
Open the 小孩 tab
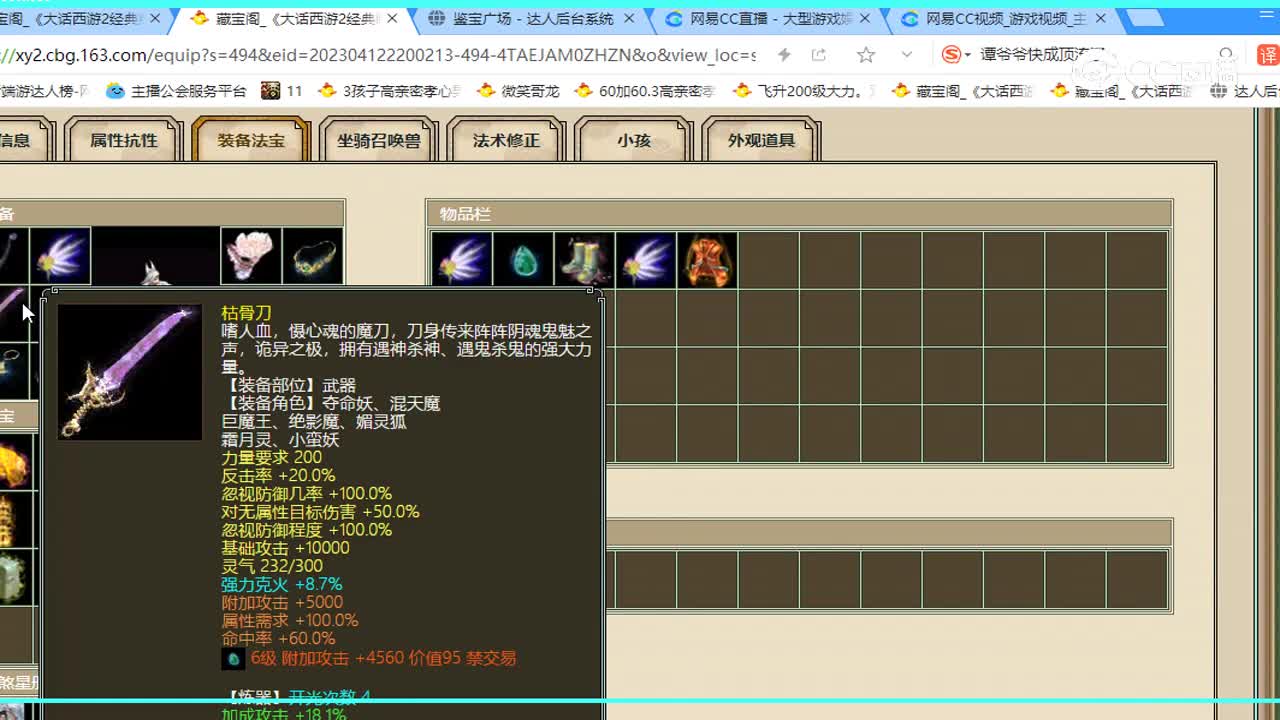[633, 140]
